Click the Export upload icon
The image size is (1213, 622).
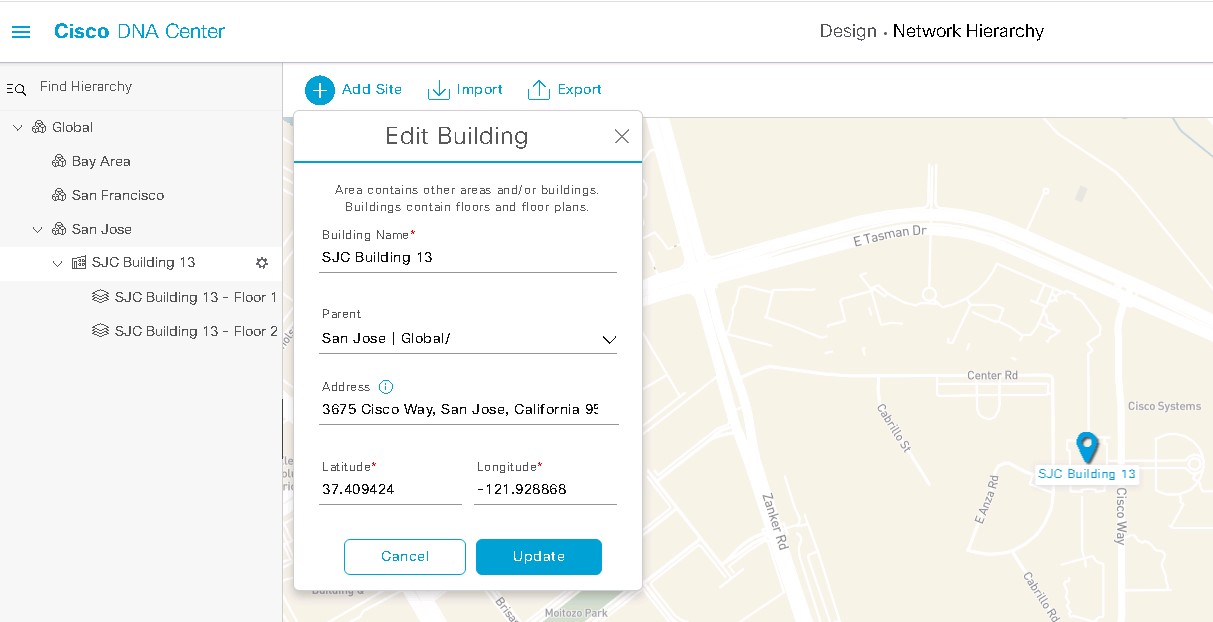pyautogui.click(x=539, y=90)
